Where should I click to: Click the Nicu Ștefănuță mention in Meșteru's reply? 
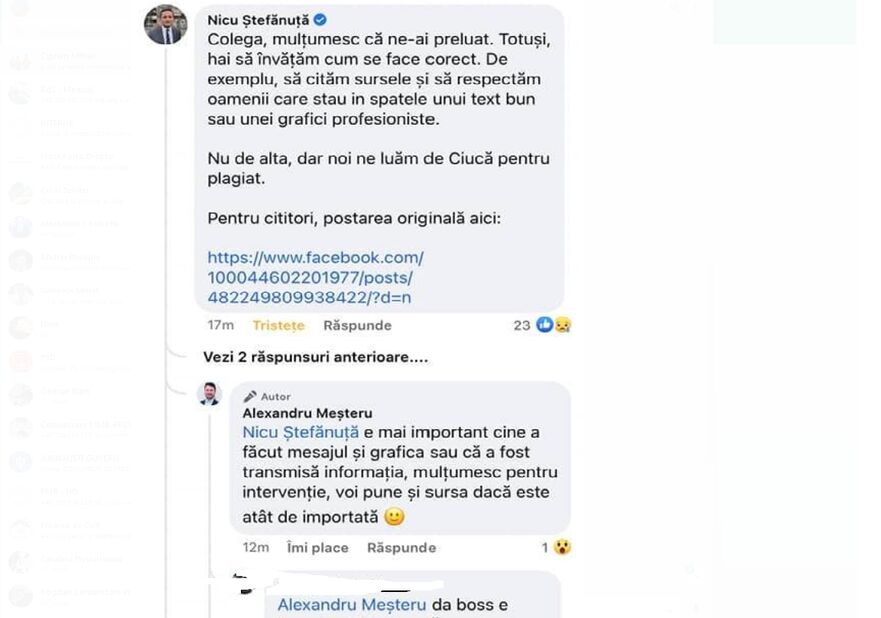click(300, 432)
